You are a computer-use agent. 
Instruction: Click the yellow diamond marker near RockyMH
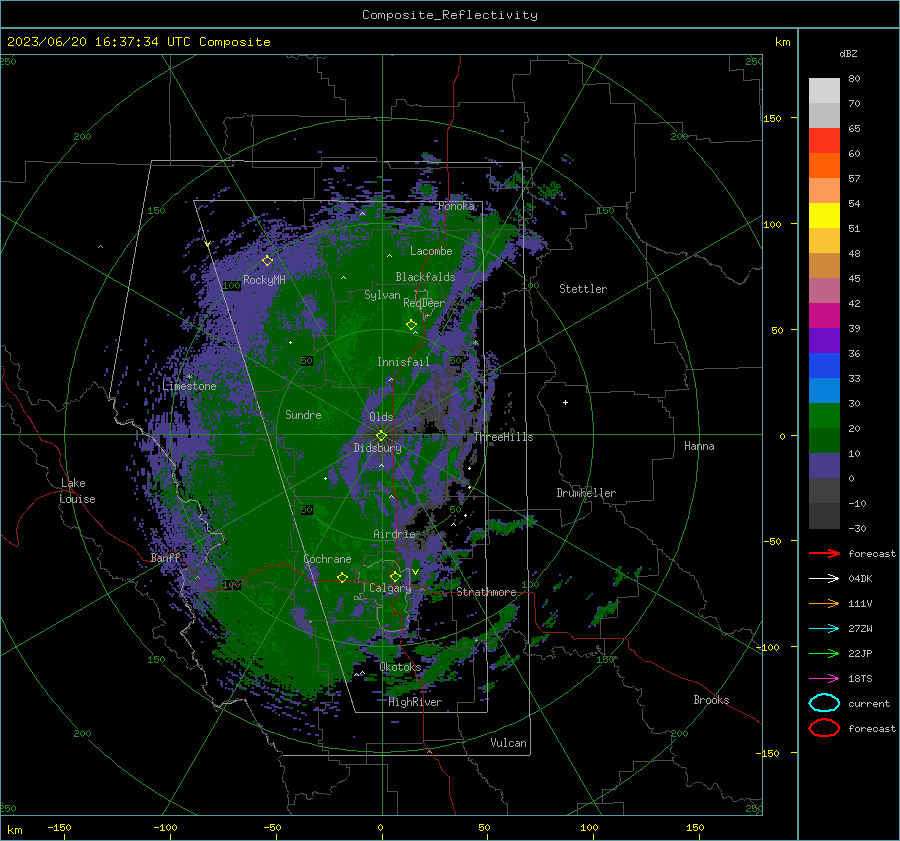pos(267,261)
